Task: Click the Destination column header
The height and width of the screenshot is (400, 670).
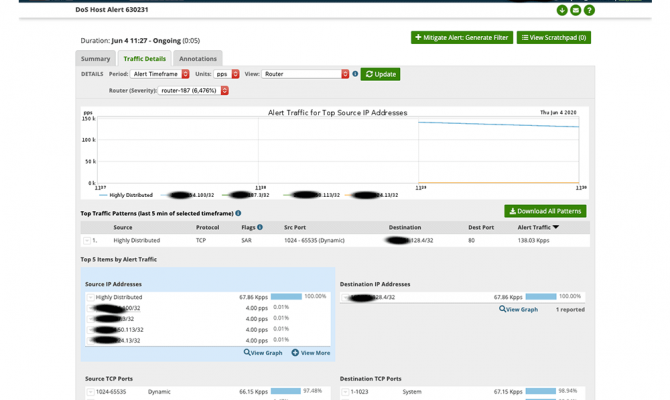Action: pyautogui.click(x=405, y=227)
